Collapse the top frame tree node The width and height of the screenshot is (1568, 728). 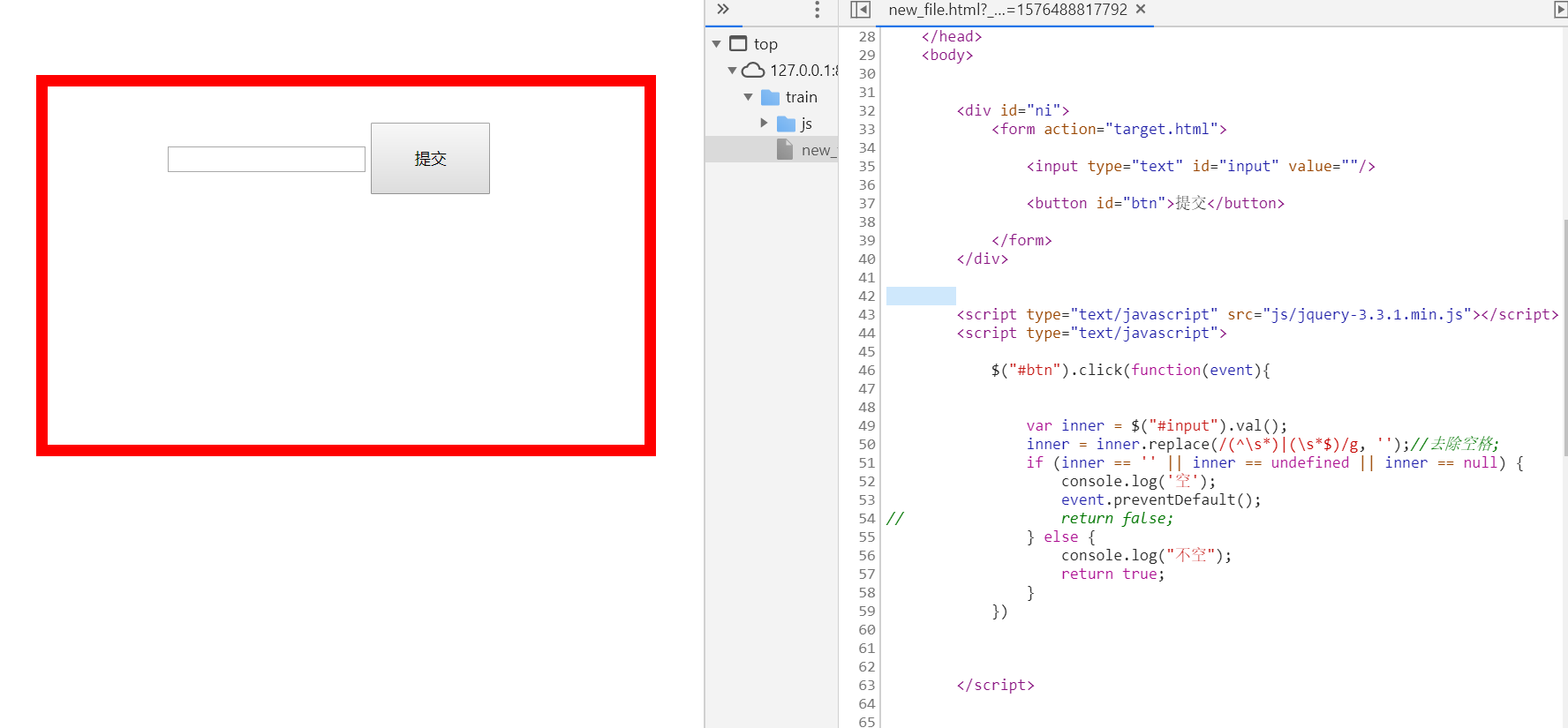716,44
